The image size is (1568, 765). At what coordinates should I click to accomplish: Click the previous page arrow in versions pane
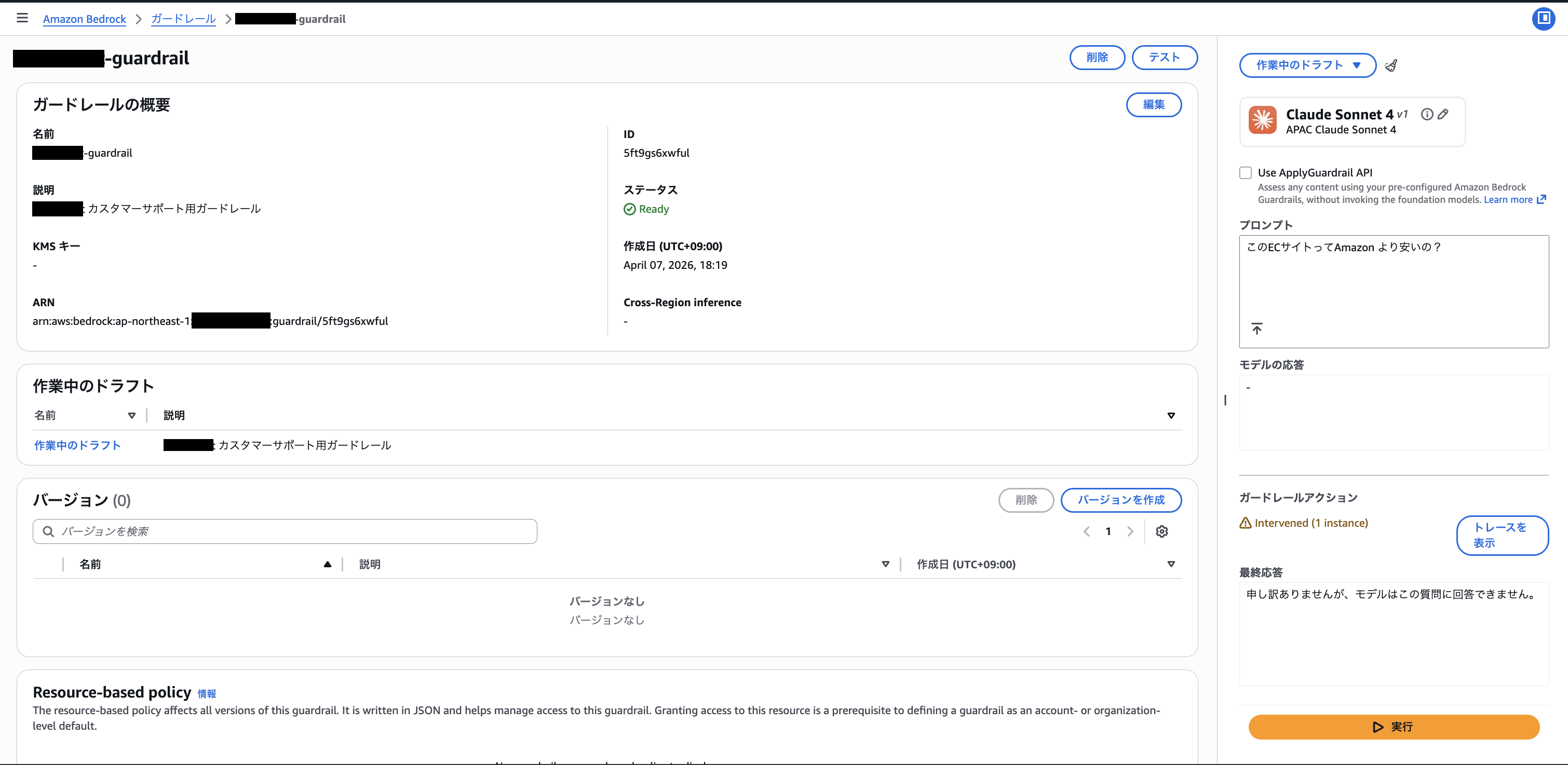(x=1087, y=531)
